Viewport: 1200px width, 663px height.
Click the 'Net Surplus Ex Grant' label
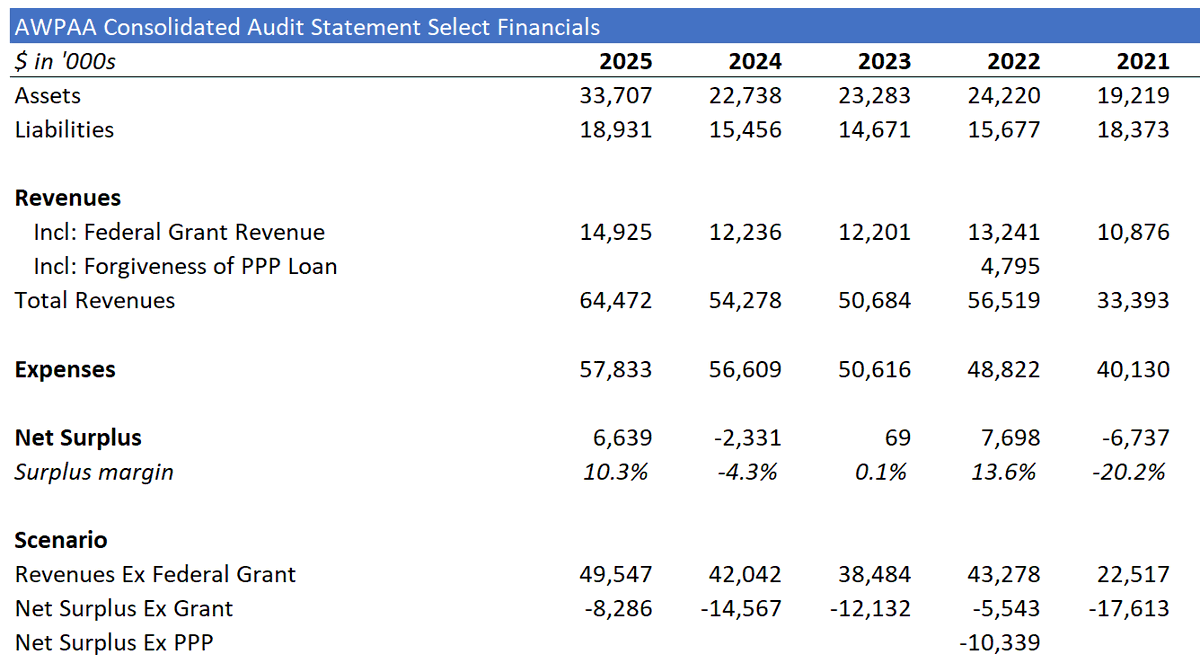tap(124, 608)
